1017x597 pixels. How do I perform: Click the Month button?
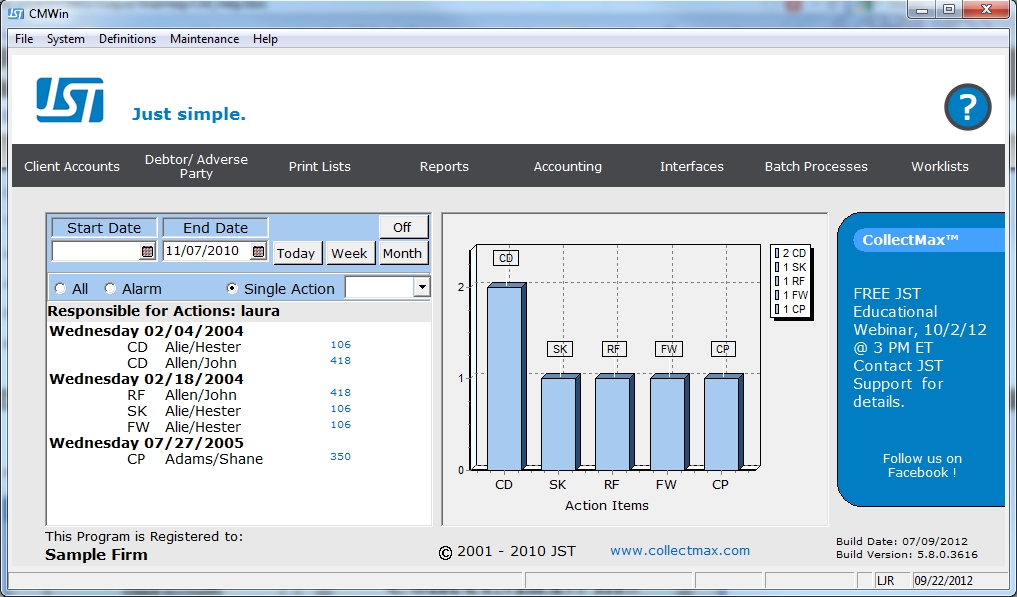[x=402, y=253]
